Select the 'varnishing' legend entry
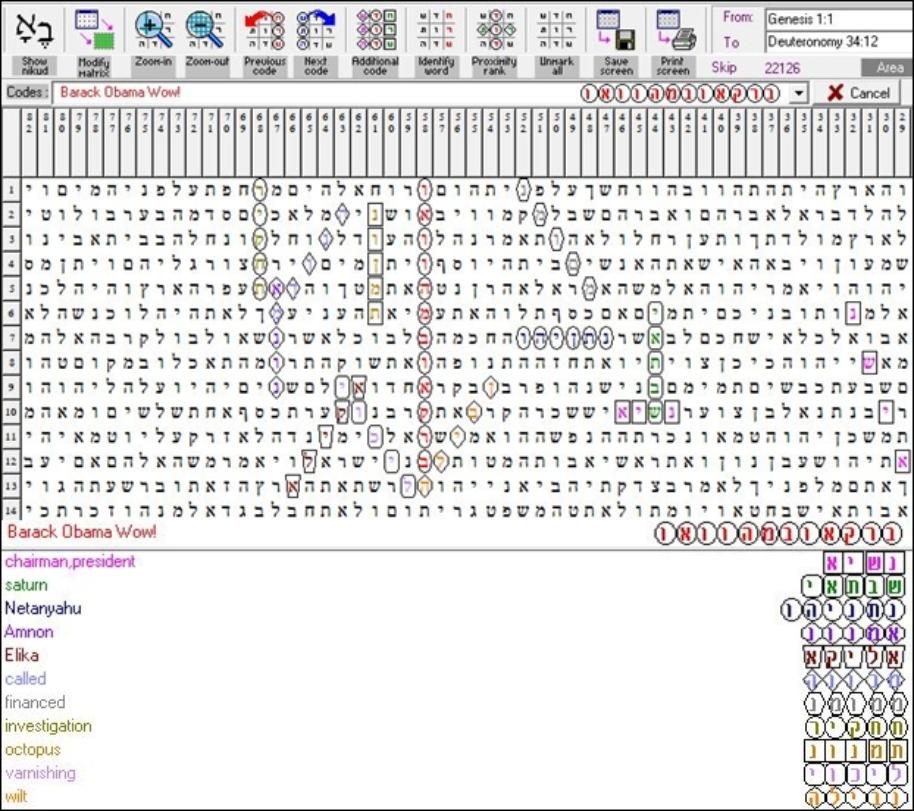Screen dimensions: 914x811 40,773
